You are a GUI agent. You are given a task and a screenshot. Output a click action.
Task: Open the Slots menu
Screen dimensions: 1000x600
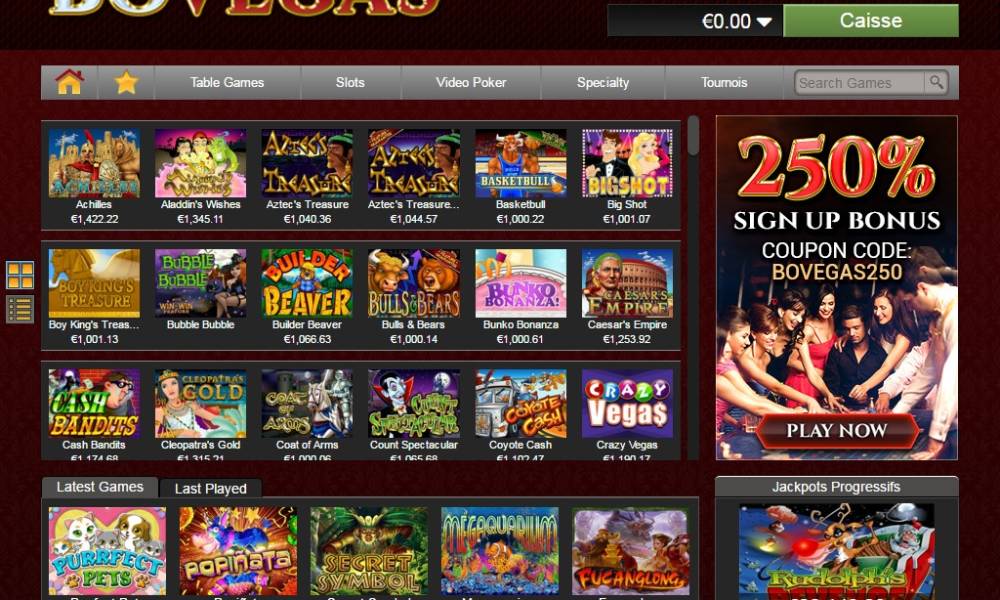click(x=350, y=82)
